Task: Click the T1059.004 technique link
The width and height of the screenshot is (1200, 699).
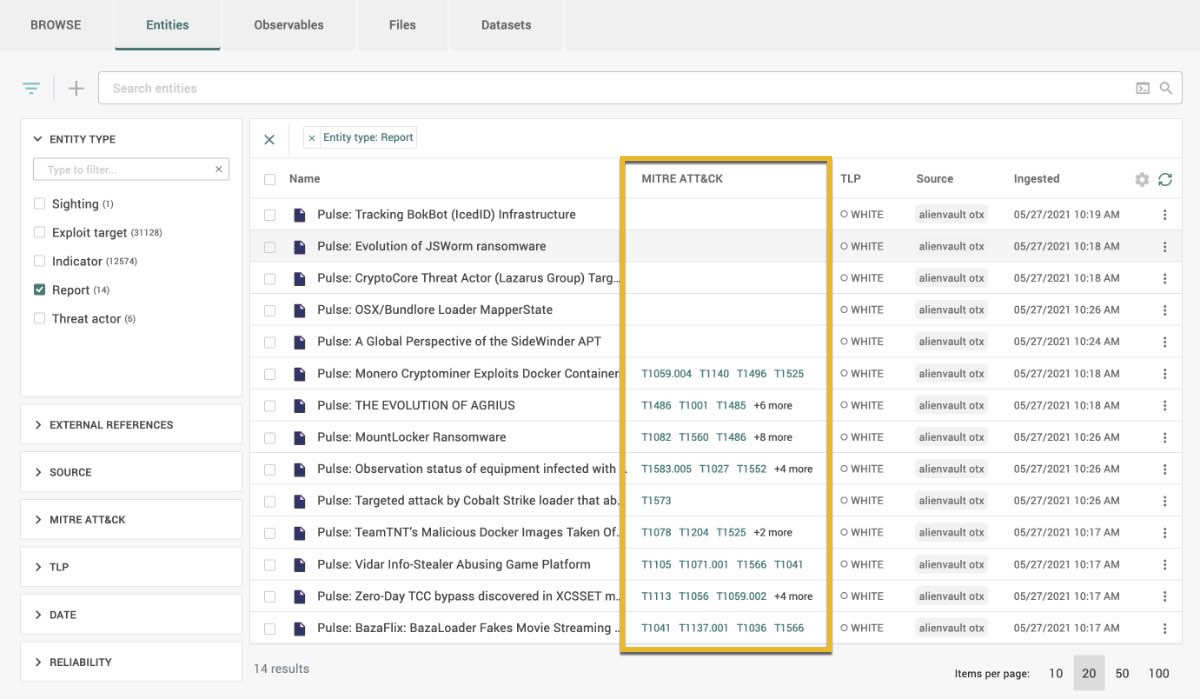Action: 666,374
